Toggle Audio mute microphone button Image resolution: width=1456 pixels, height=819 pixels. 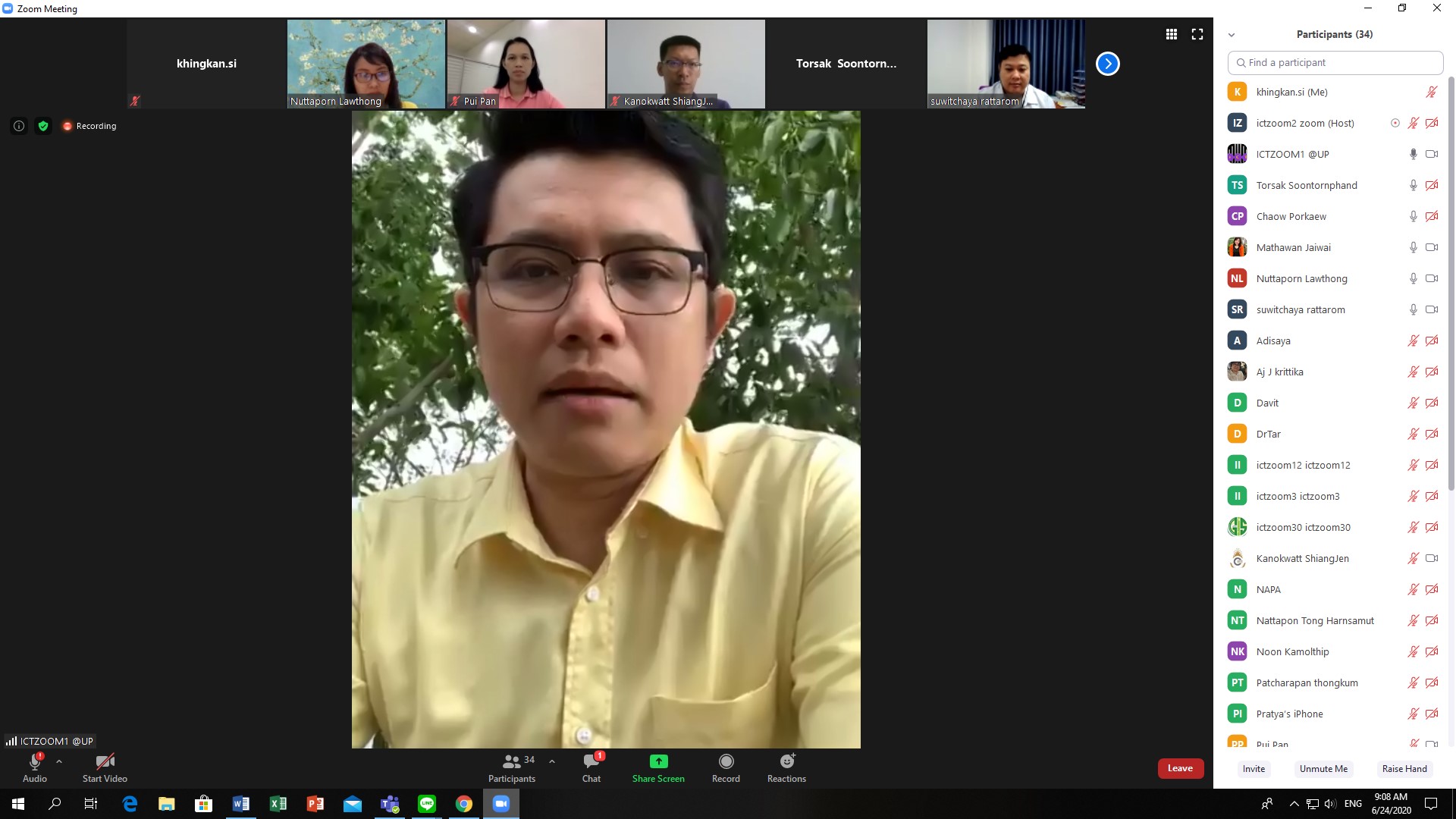[x=35, y=767]
